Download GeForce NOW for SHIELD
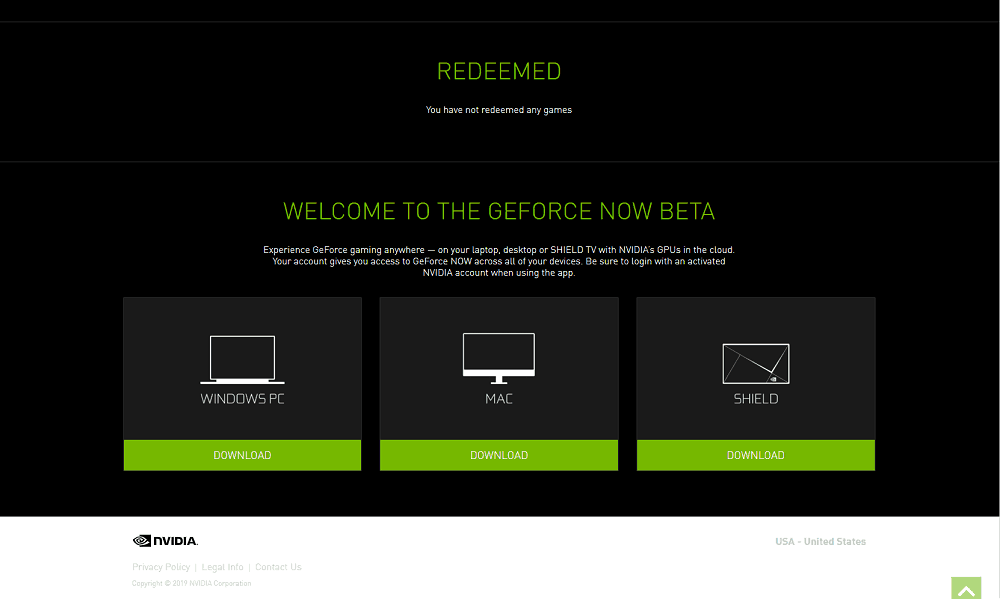This screenshot has width=1000, height=599. 756,455
